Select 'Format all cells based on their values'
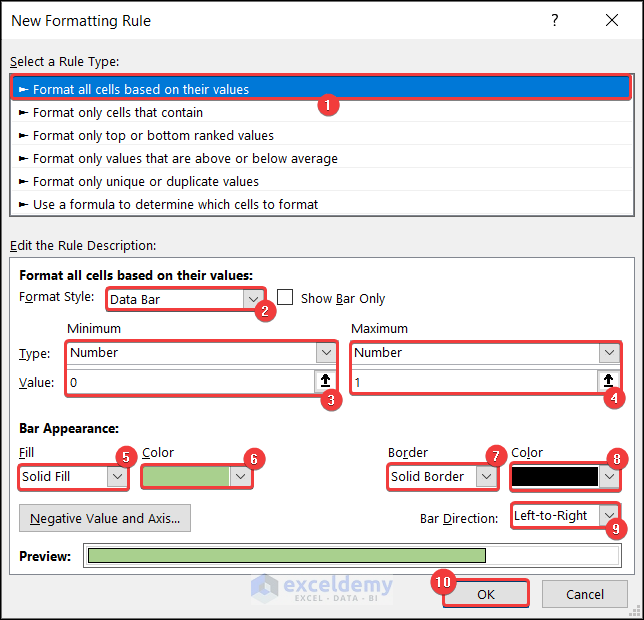This screenshot has width=644, height=620. [141, 89]
